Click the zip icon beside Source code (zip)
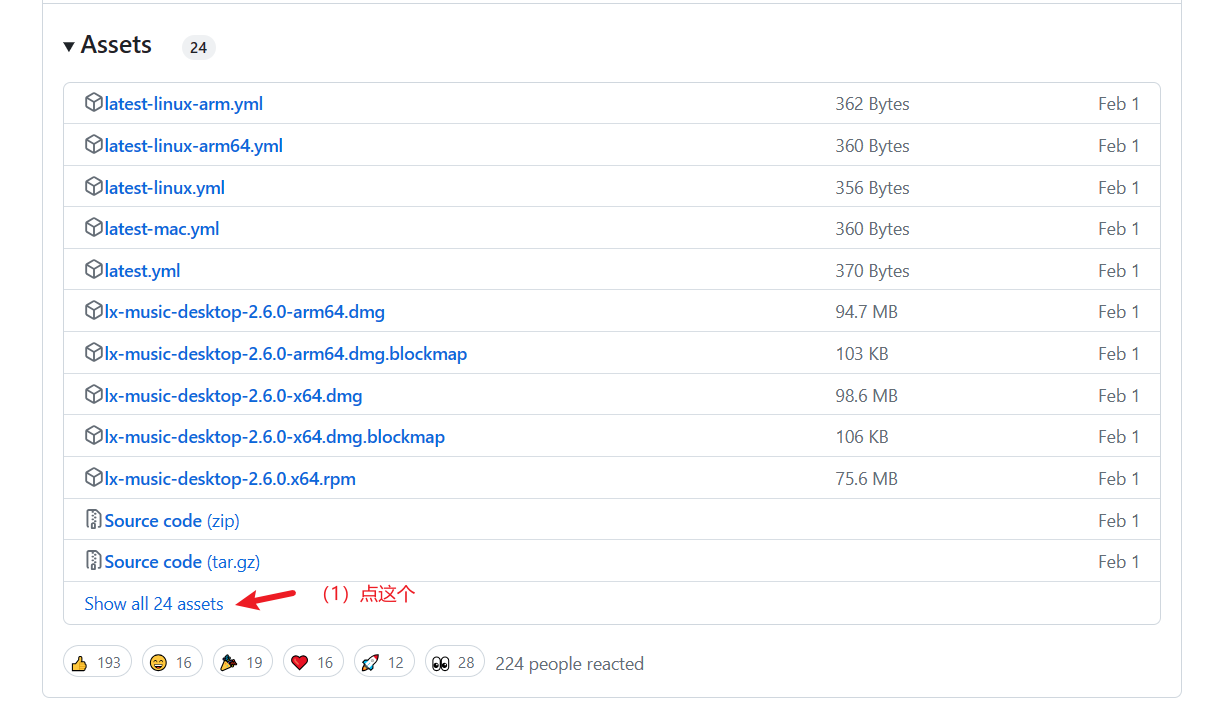 coord(94,520)
